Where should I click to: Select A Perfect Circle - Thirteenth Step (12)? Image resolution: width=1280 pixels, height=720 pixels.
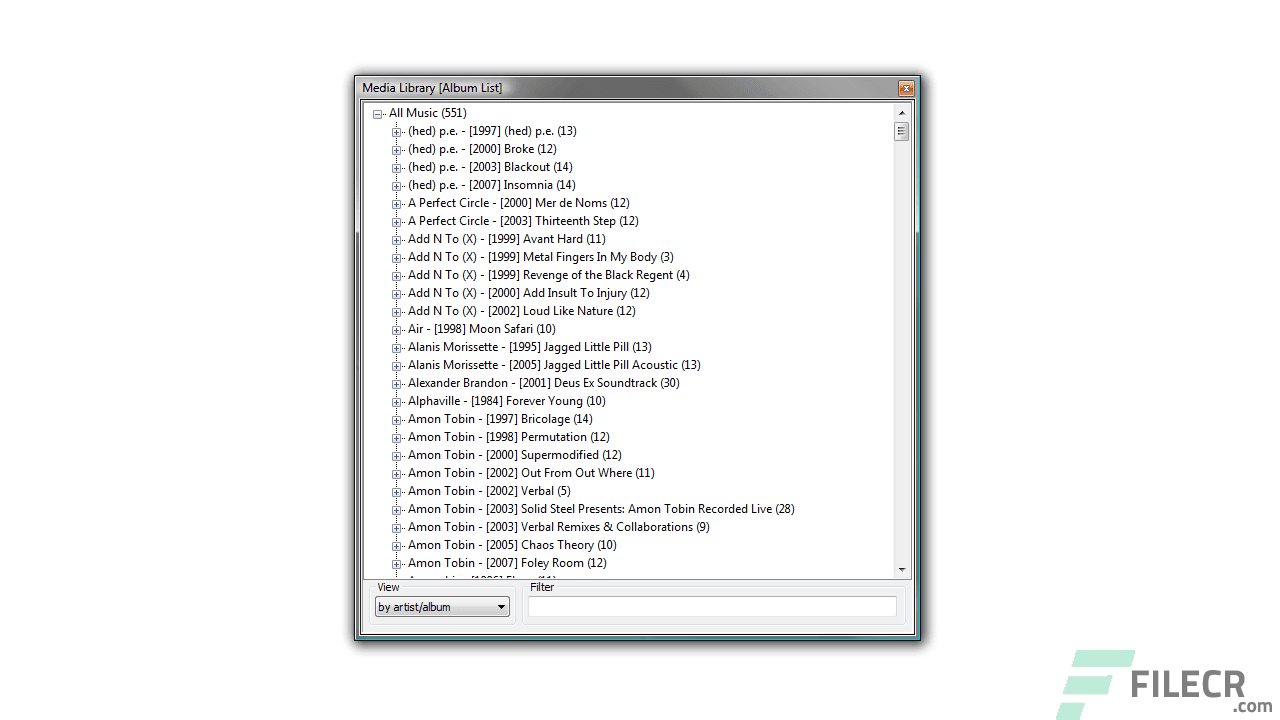pos(523,221)
